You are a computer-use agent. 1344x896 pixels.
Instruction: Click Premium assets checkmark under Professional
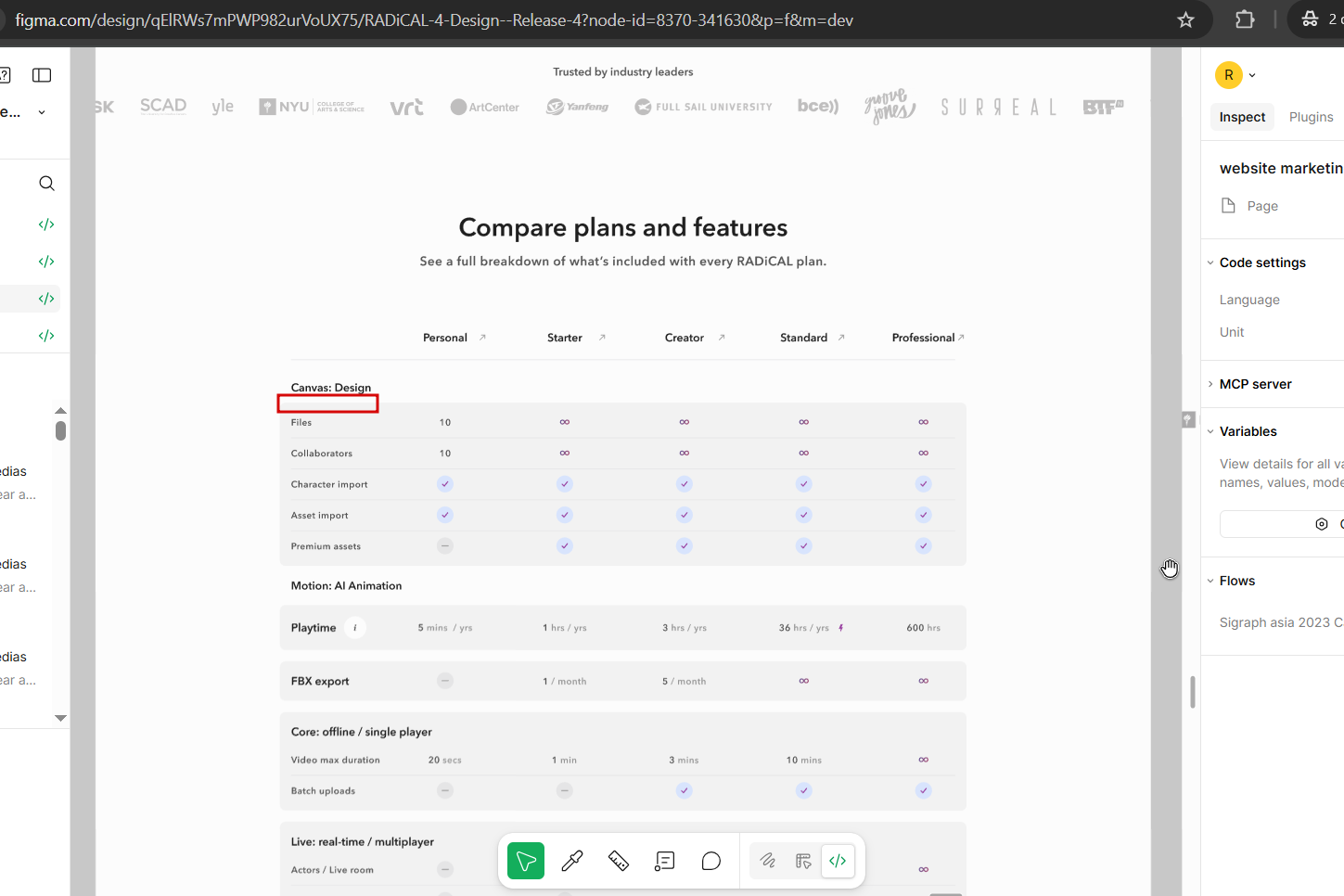pos(924,546)
